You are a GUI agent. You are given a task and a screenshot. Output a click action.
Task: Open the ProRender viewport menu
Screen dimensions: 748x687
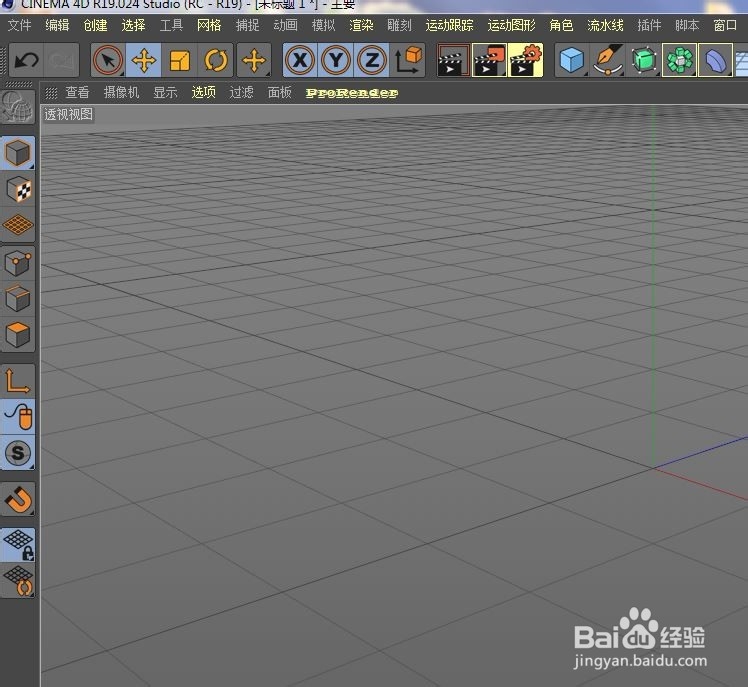click(352, 93)
